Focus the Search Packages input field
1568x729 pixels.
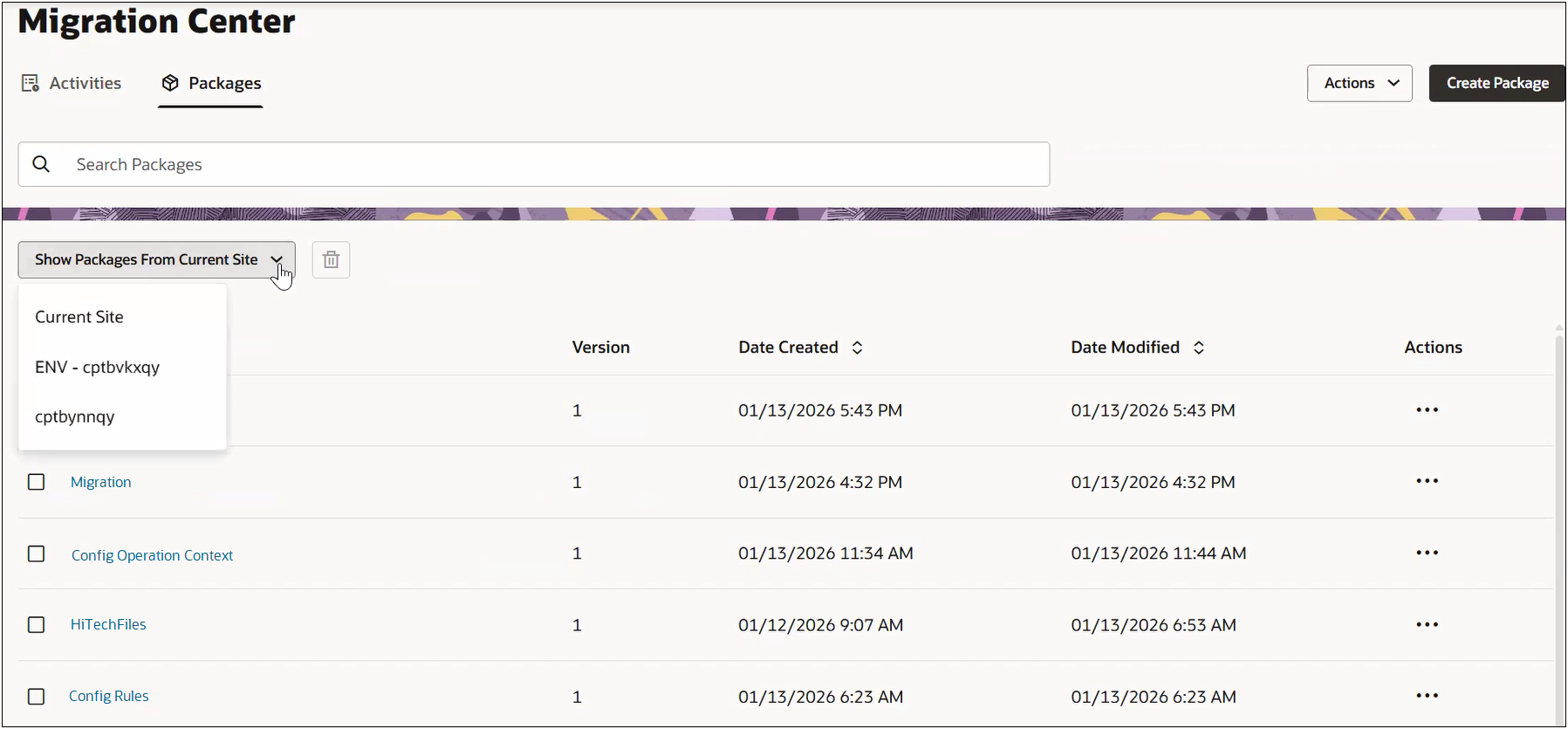(534, 164)
